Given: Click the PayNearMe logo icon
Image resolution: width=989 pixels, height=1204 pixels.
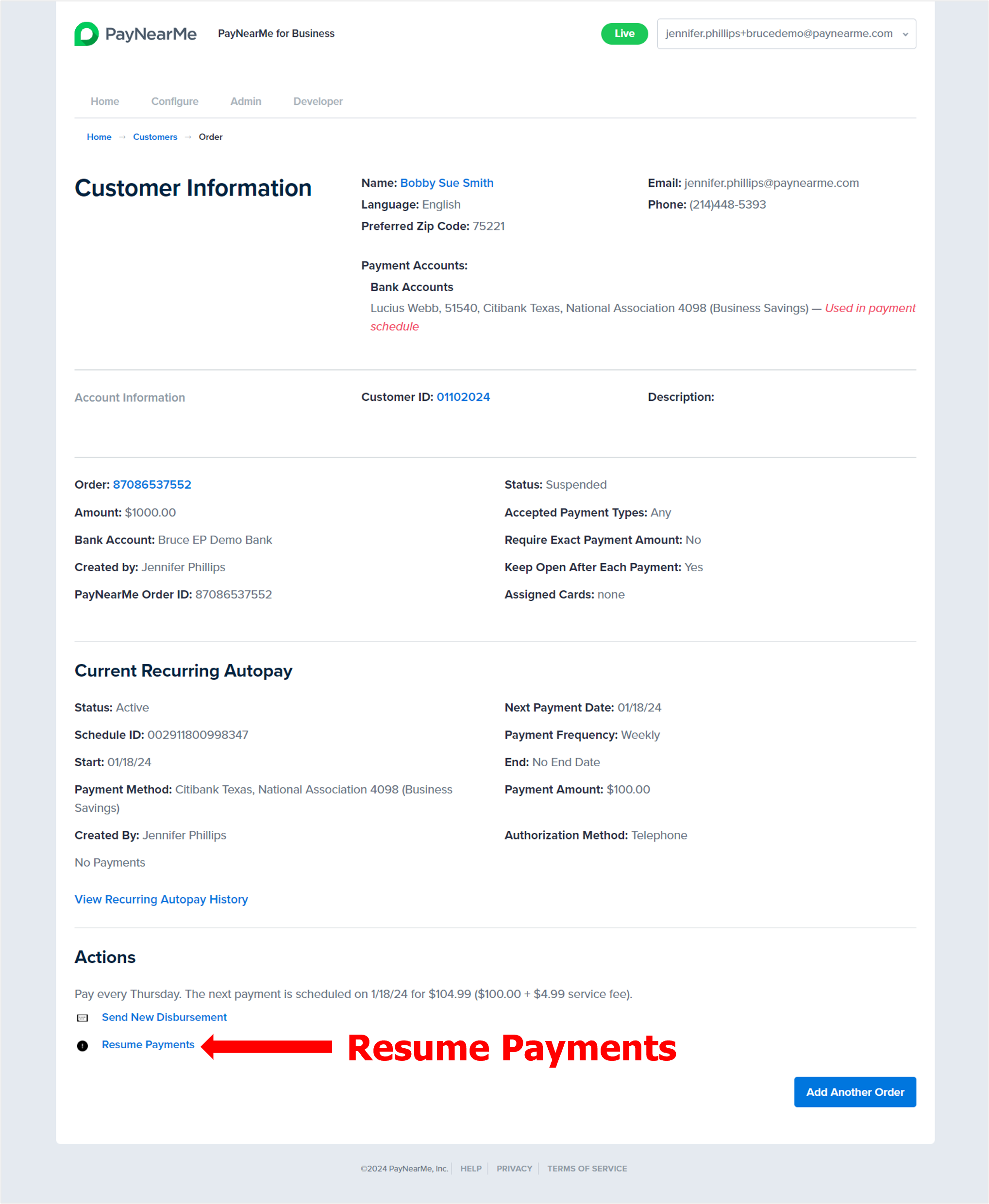Looking at the screenshot, I should click(x=86, y=34).
